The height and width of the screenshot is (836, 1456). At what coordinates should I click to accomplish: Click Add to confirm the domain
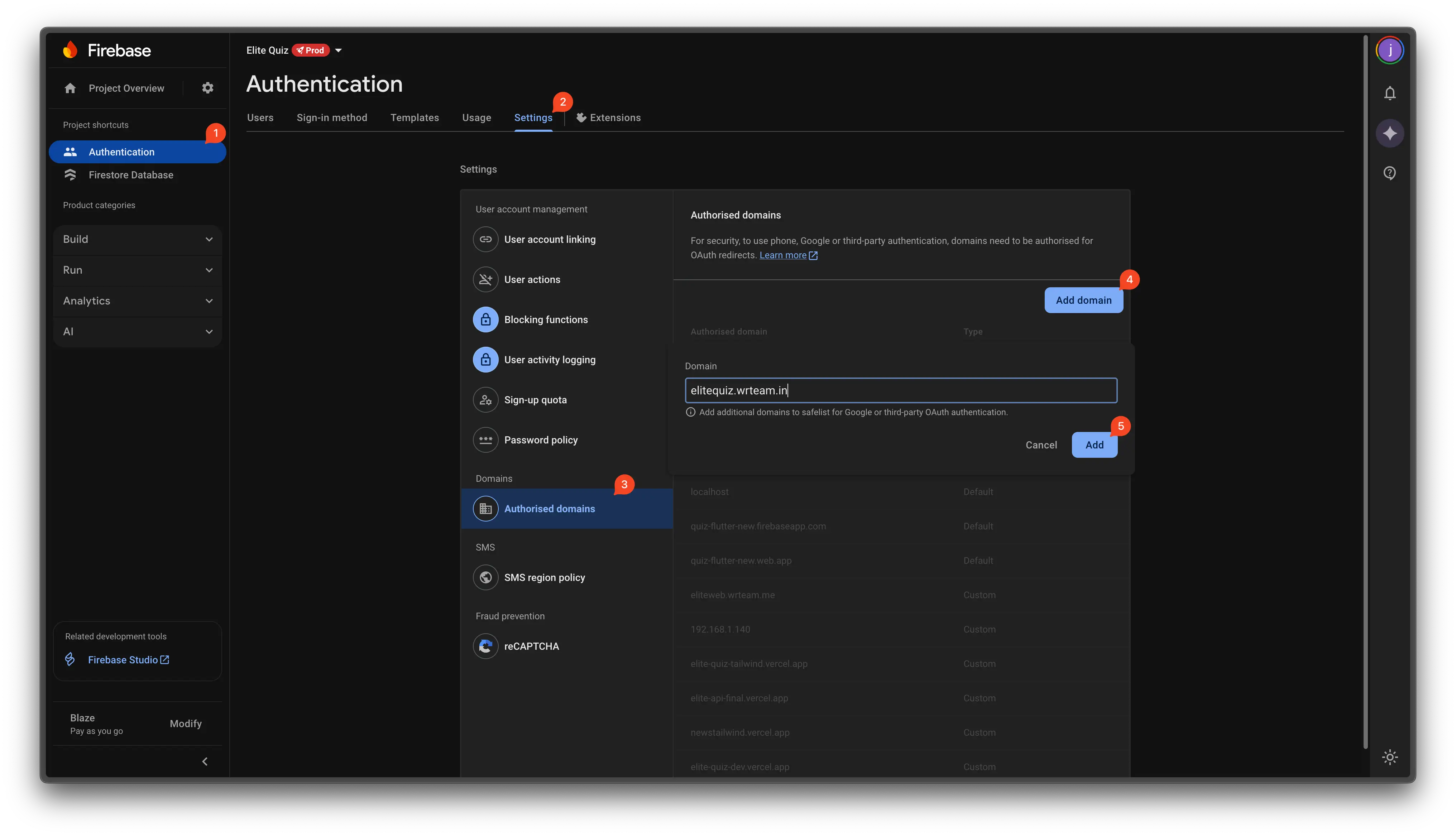pos(1094,445)
